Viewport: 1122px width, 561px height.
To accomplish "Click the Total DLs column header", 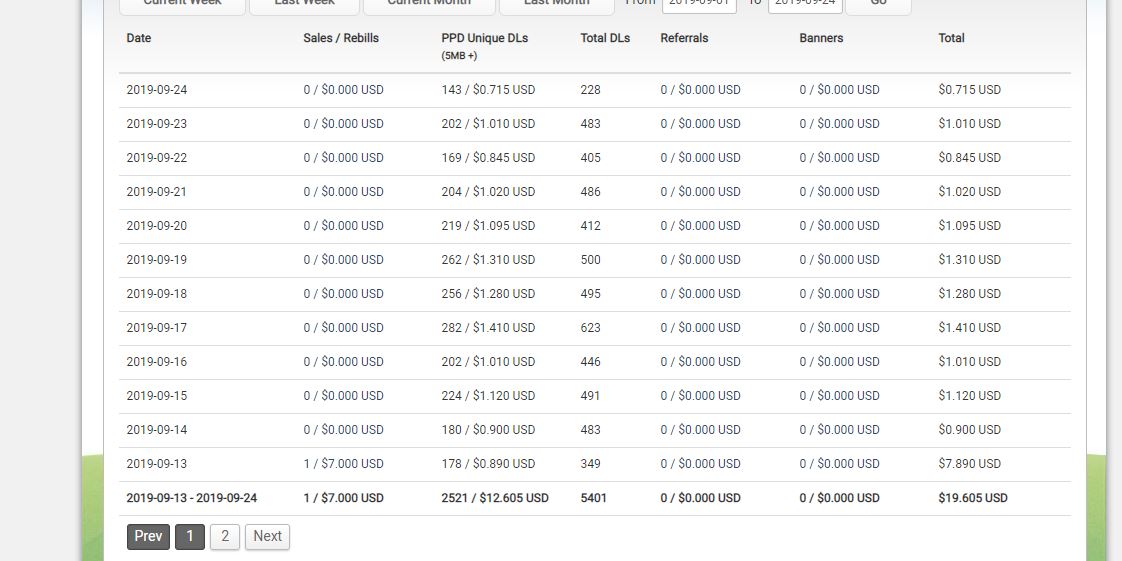I will pos(605,38).
